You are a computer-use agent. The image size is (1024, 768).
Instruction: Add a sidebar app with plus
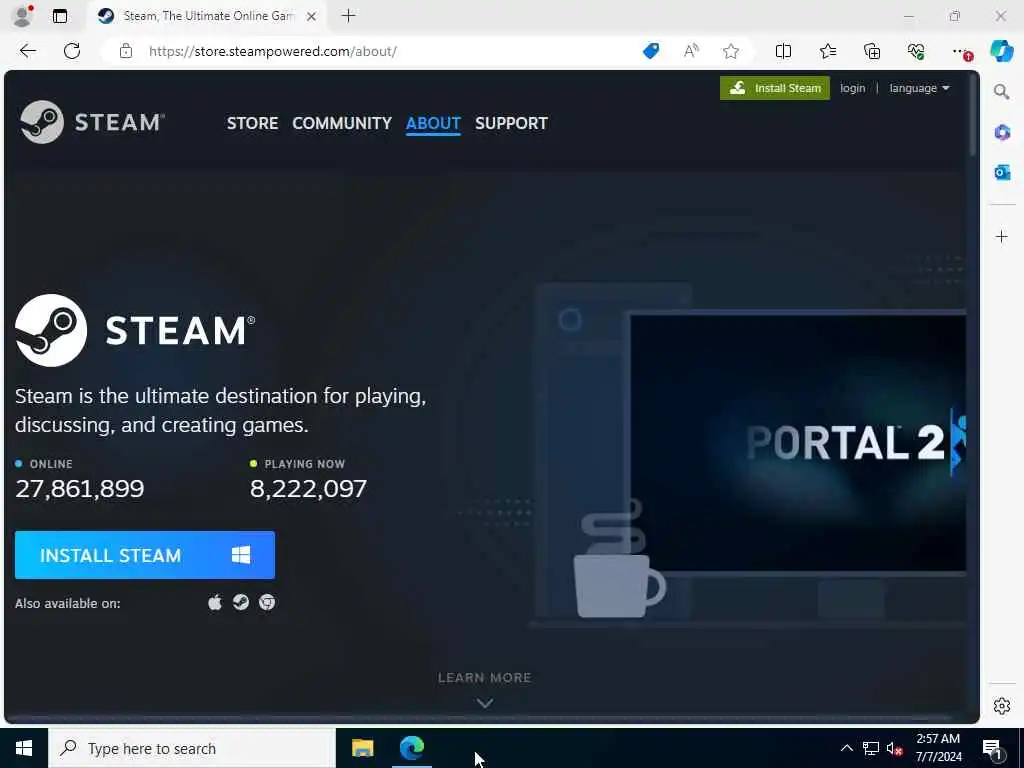(1002, 236)
